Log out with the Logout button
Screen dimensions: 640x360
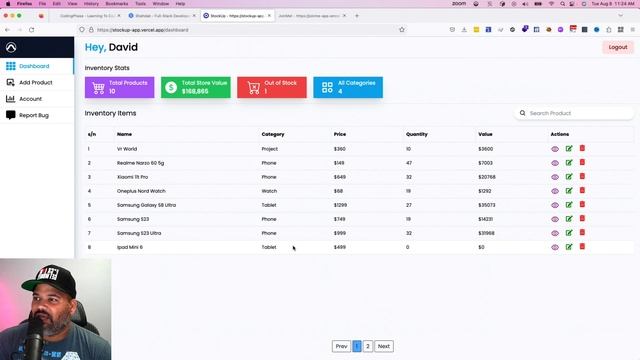pyautogui.click(x=618, y=47)
